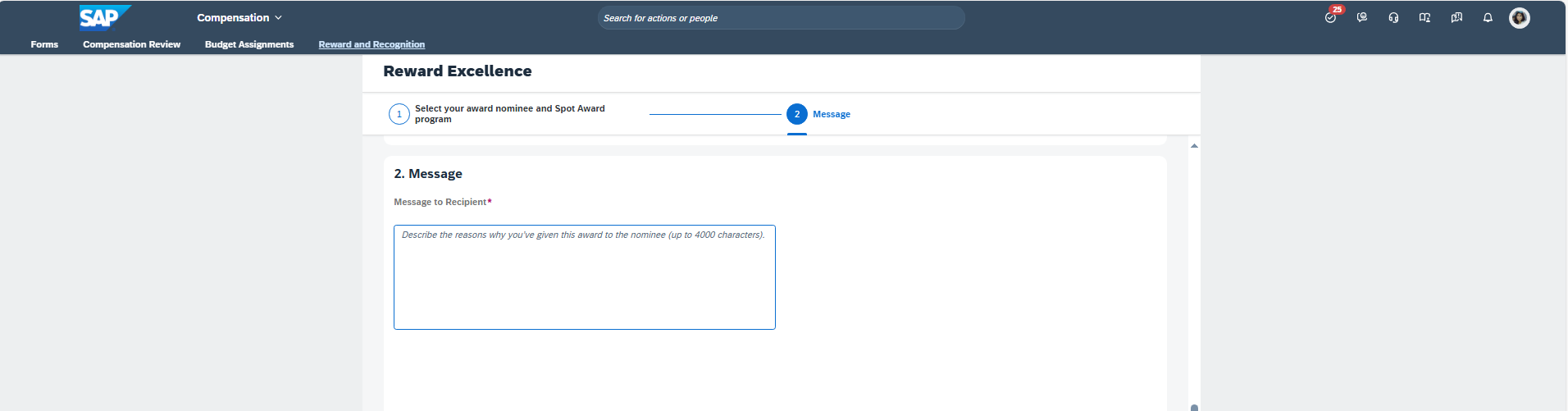Image resolution: width=1568 pixels, height=411 pixels.
Task: Click the headset support icon
Action: (1393, 17)
